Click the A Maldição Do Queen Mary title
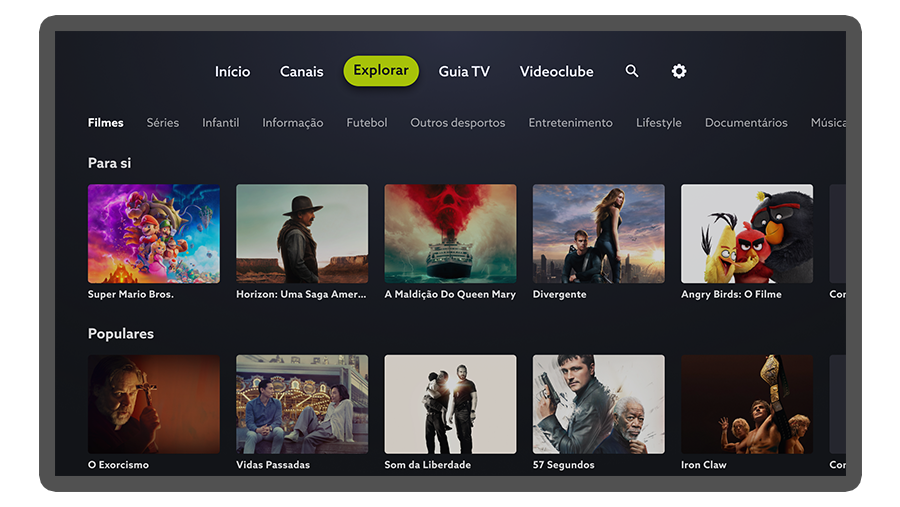The image size is (900, 507). 450,295
